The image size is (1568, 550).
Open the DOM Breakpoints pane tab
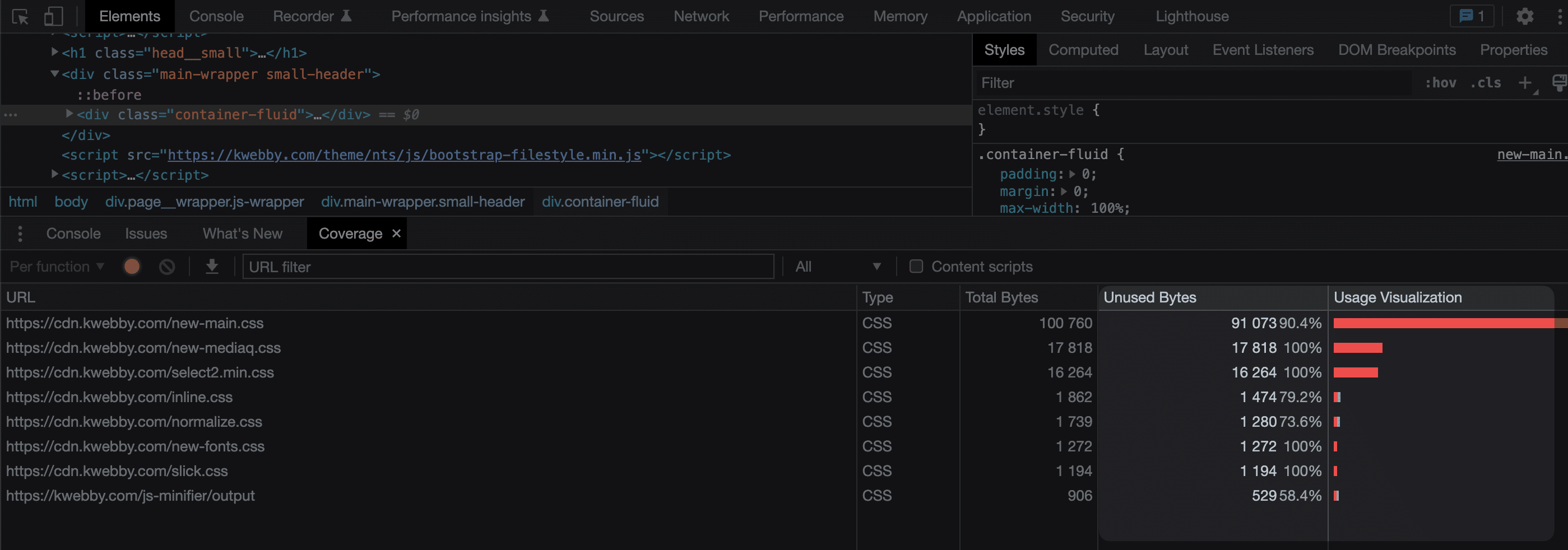1397,50
